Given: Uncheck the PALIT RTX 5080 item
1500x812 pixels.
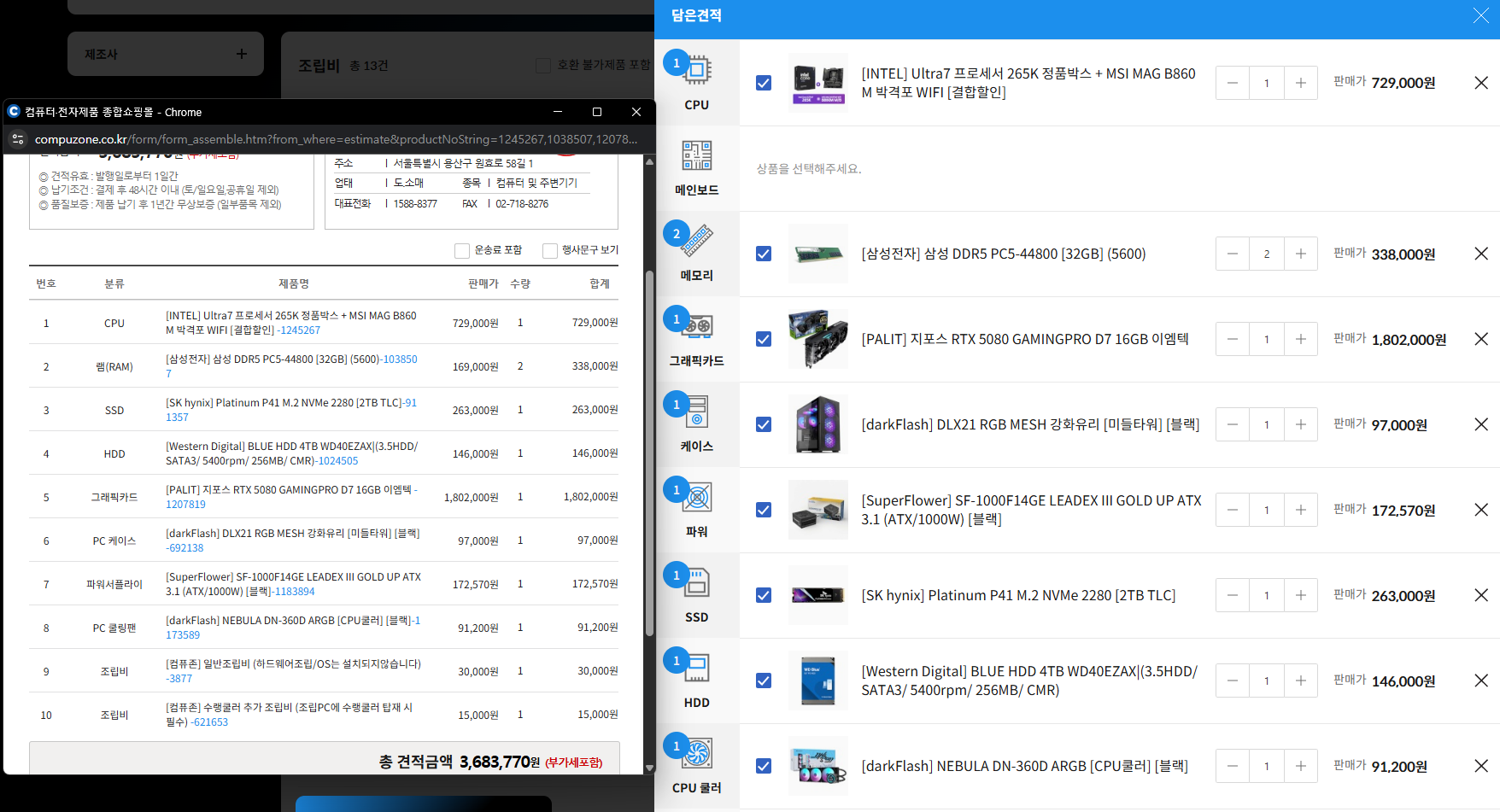Looking at the screenshot, I should tap(764, 339).
